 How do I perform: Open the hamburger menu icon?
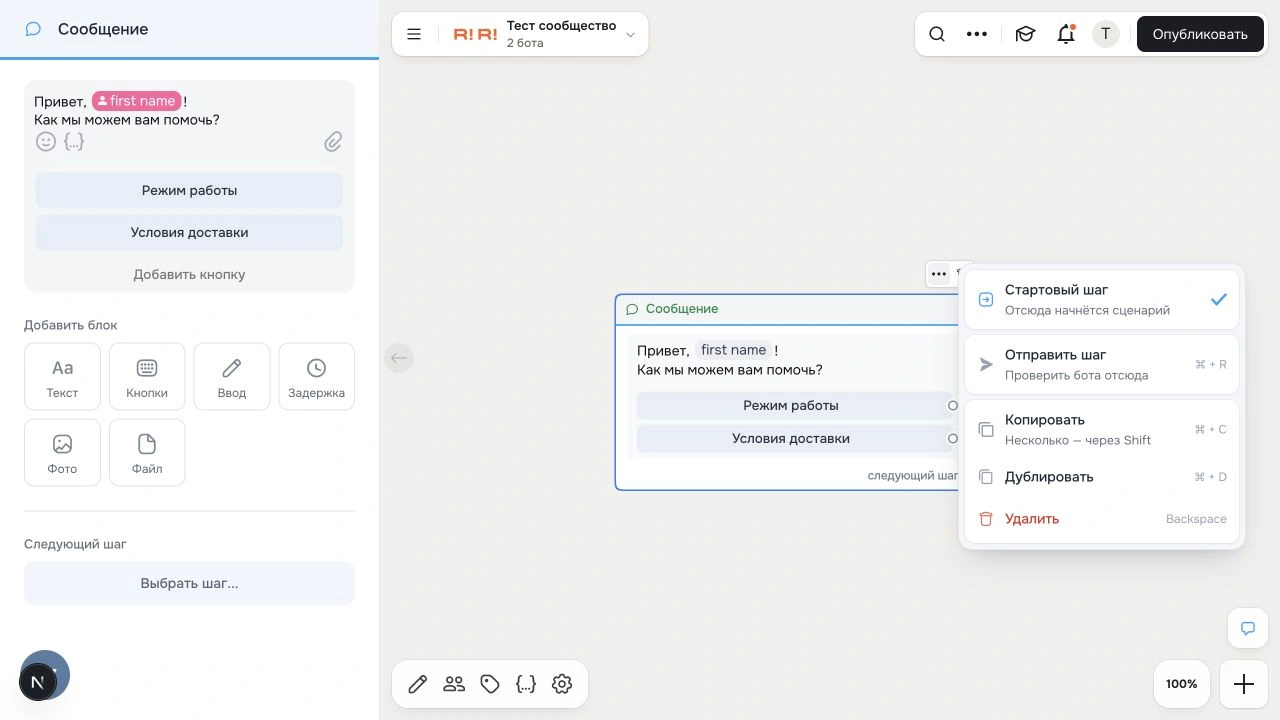click(x=414, y=34)
